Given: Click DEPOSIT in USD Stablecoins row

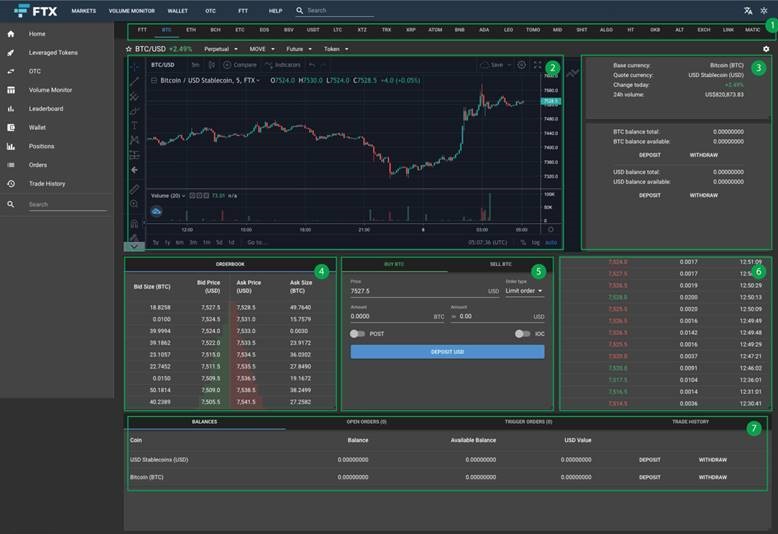Looking at the screenshot, I should tap(649, 460).
